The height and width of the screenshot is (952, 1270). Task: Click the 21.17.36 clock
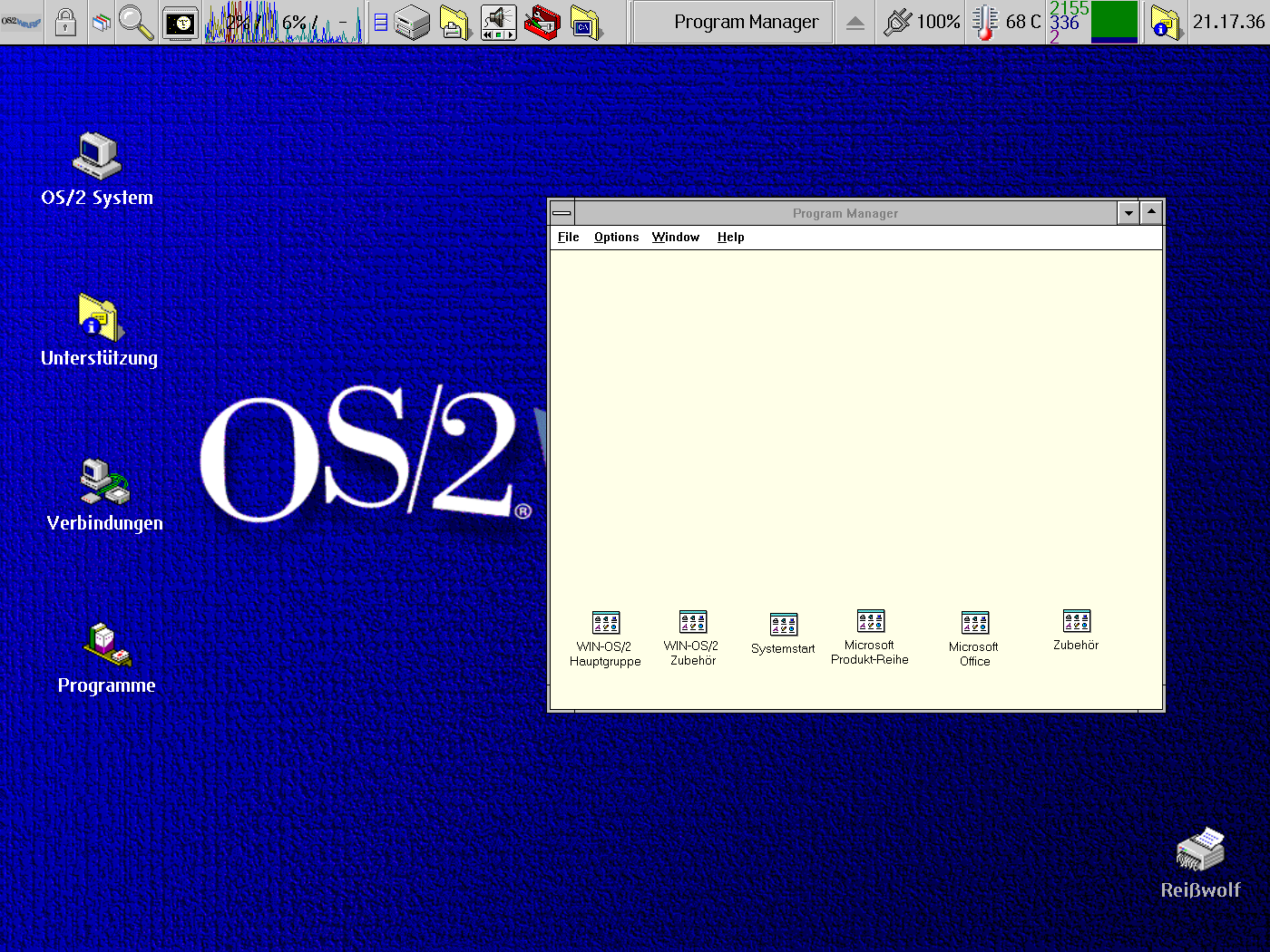[1228, 22]
